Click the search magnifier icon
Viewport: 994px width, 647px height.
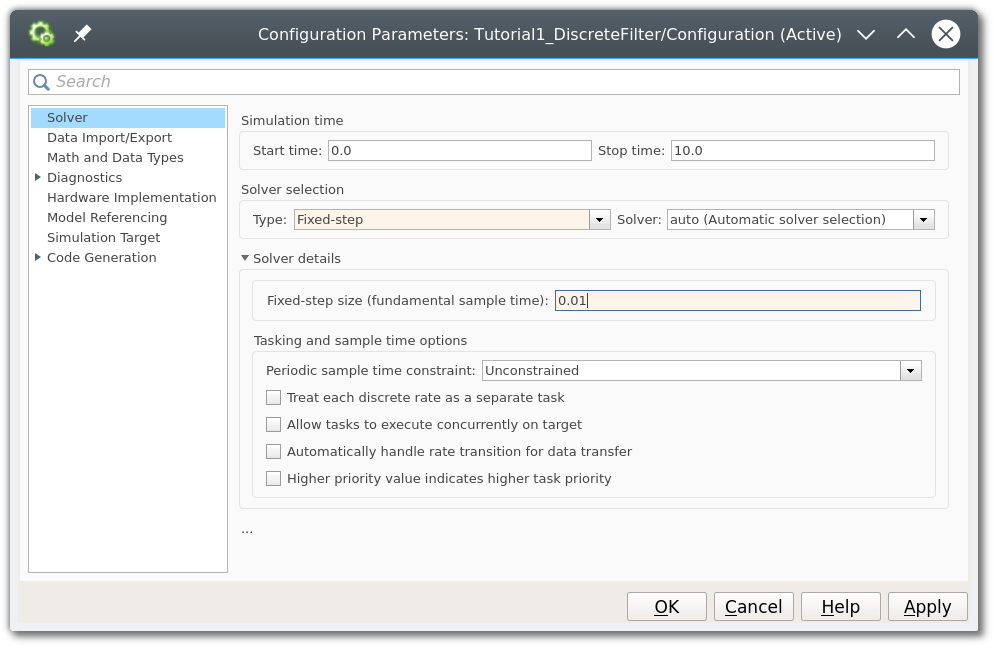click(40, 81)
